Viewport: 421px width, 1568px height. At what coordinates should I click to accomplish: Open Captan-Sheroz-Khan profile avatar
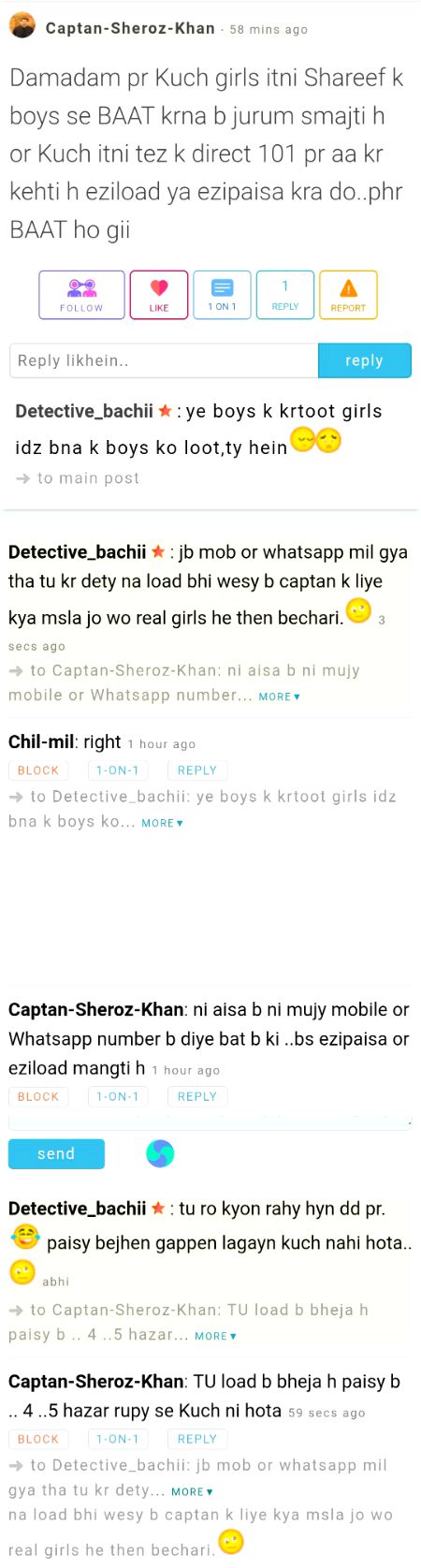click(22, 26)
